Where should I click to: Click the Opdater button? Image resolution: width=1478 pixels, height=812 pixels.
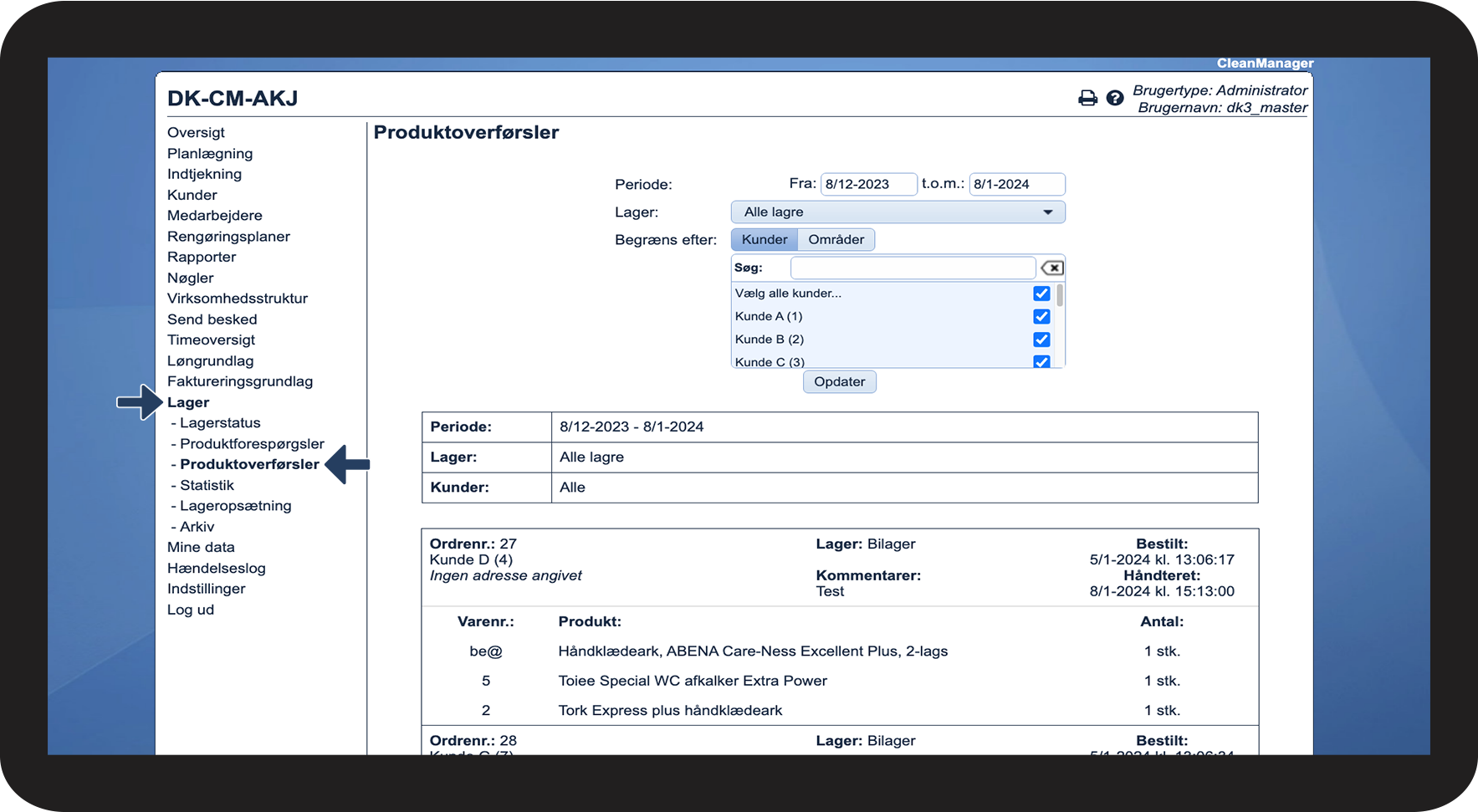click(840, 382)
